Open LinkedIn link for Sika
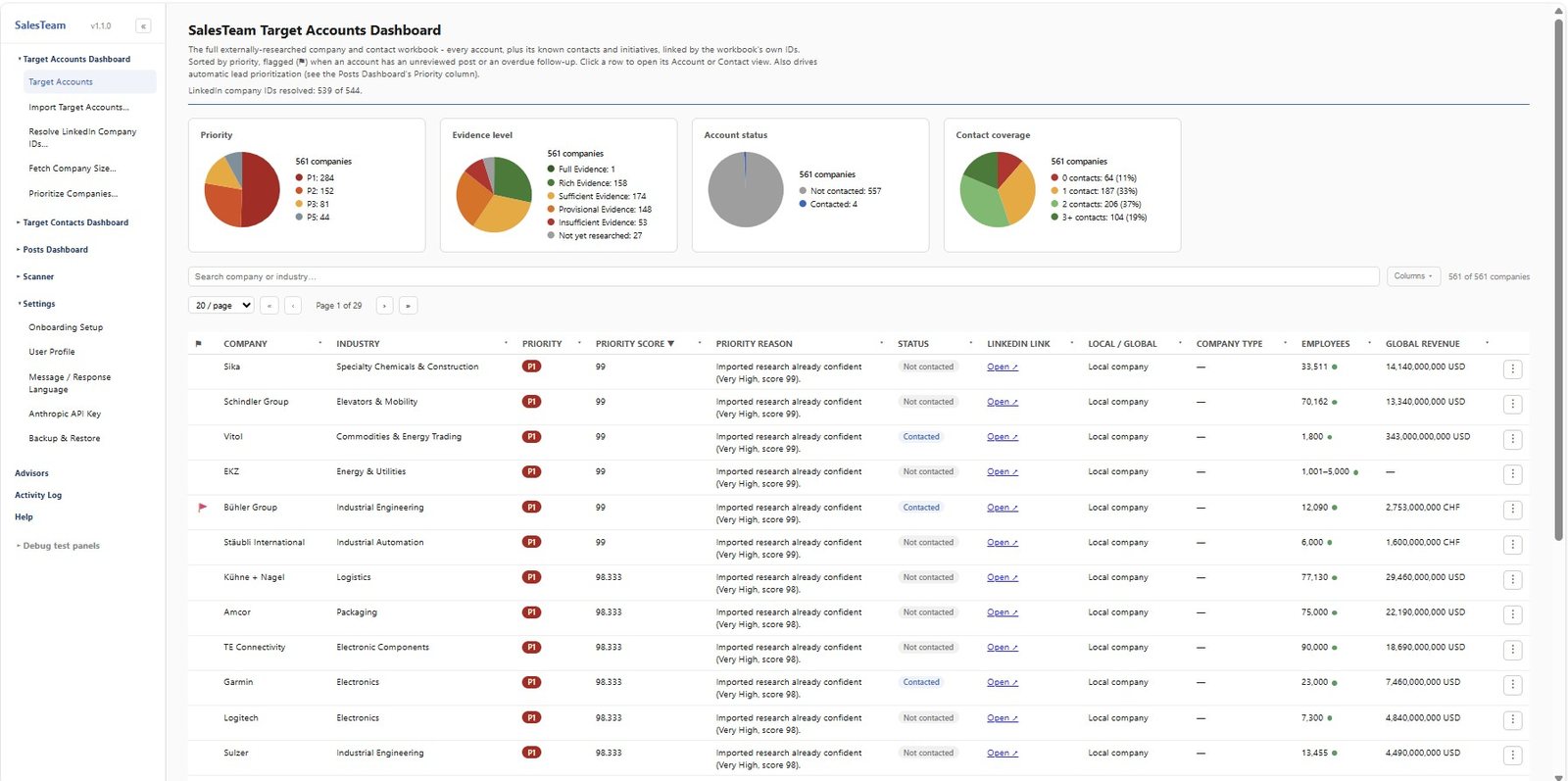This screenshot has width=1568, height=781. tap(1003, 366)
